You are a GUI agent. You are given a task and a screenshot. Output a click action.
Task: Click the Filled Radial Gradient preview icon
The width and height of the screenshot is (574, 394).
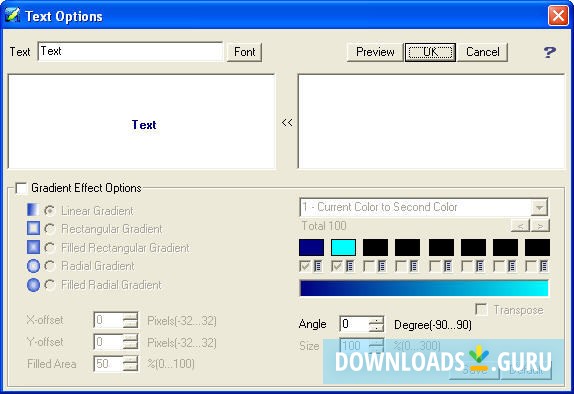33,285
